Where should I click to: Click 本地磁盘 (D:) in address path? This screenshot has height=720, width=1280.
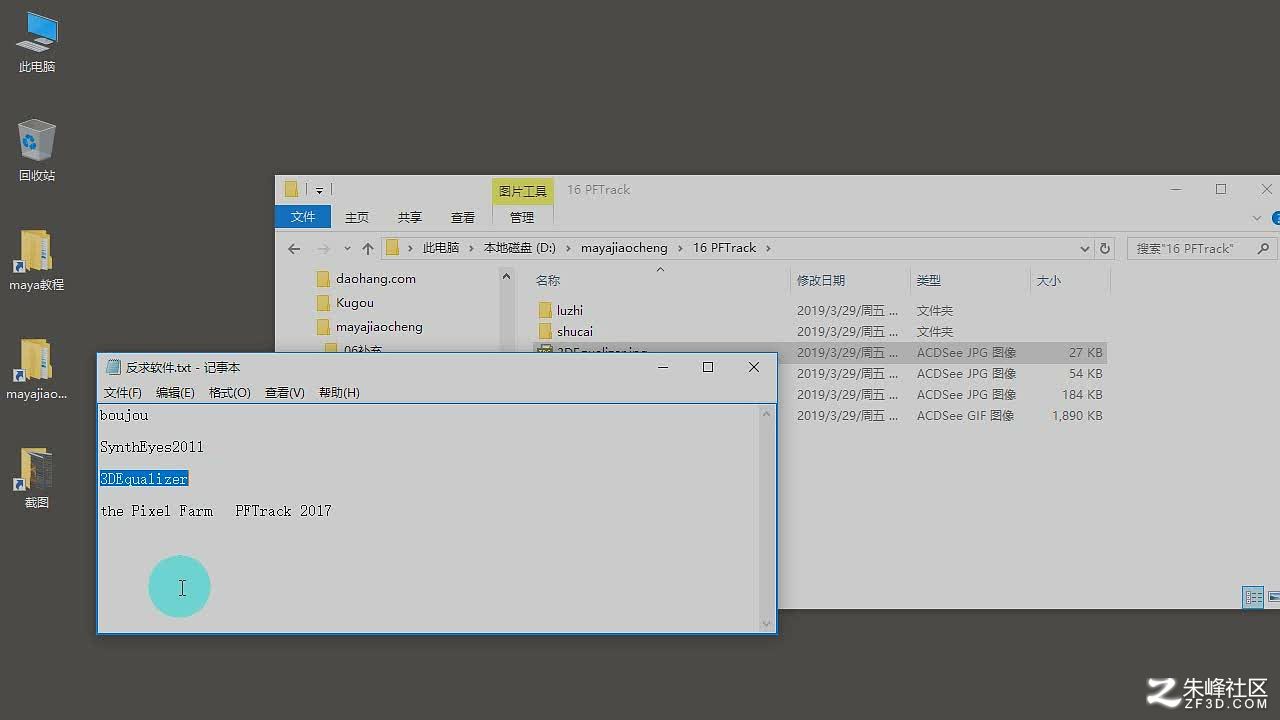[519, 248]
